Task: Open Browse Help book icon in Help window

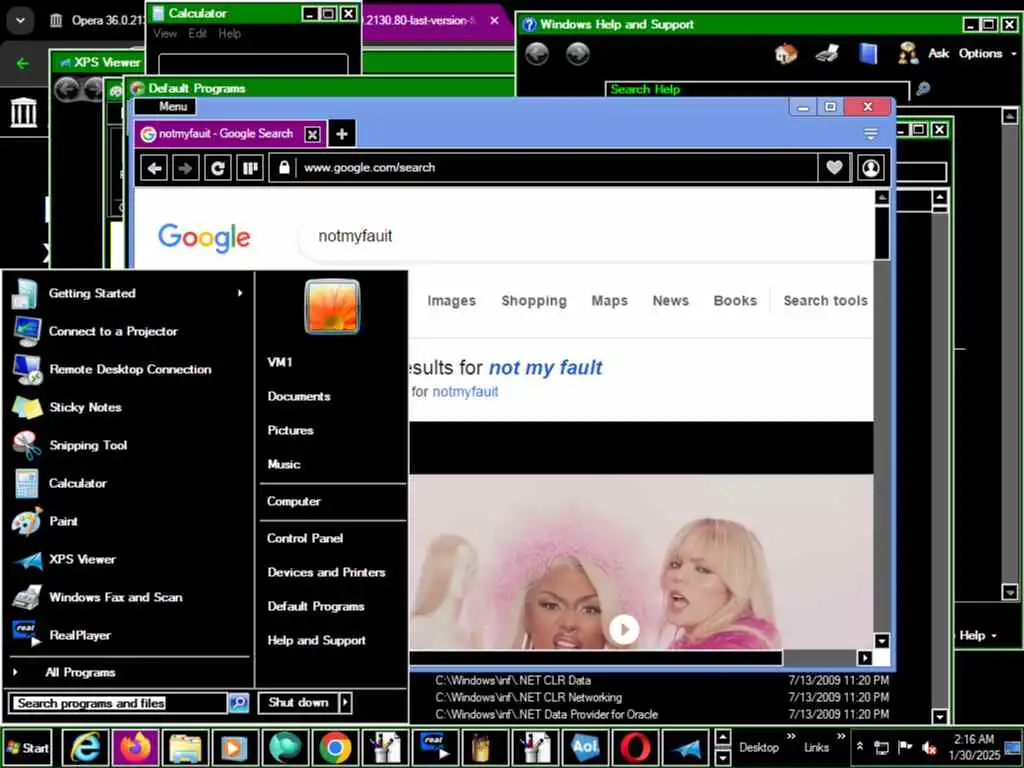Action: [x=868, y=54]
